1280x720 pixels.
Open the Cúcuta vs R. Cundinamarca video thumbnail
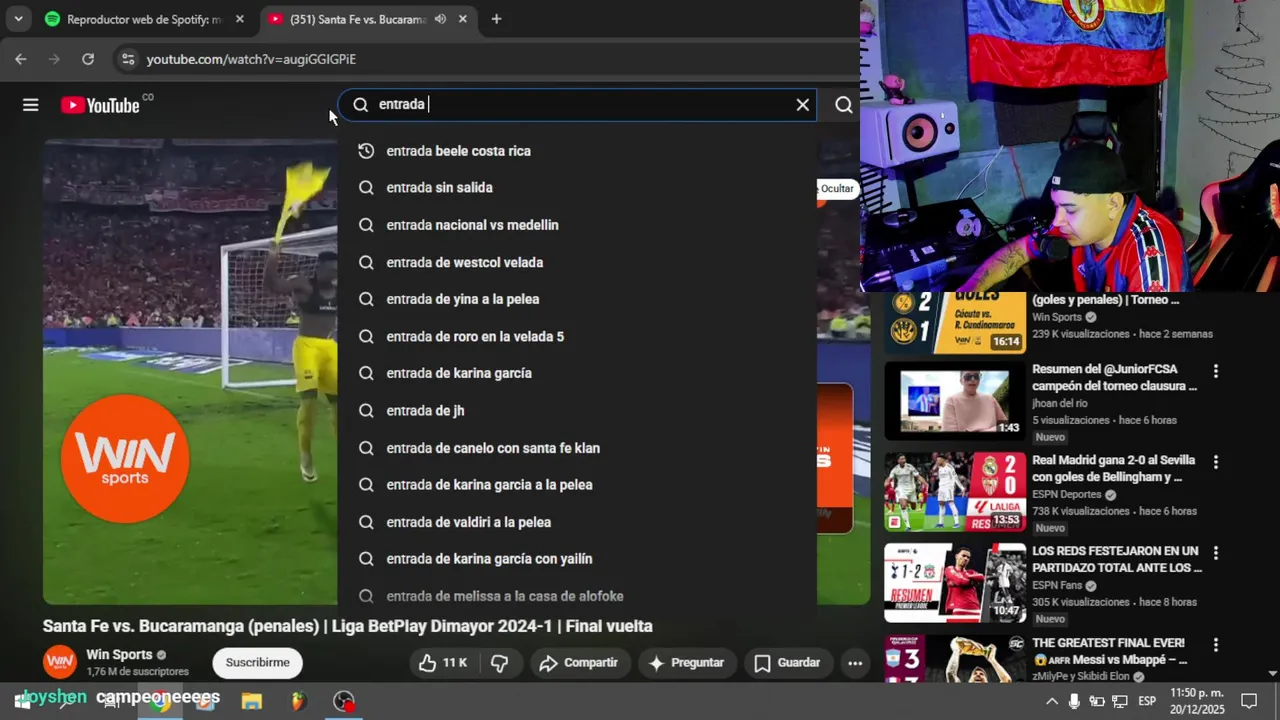pyautogui.click(x=954, y=323)
